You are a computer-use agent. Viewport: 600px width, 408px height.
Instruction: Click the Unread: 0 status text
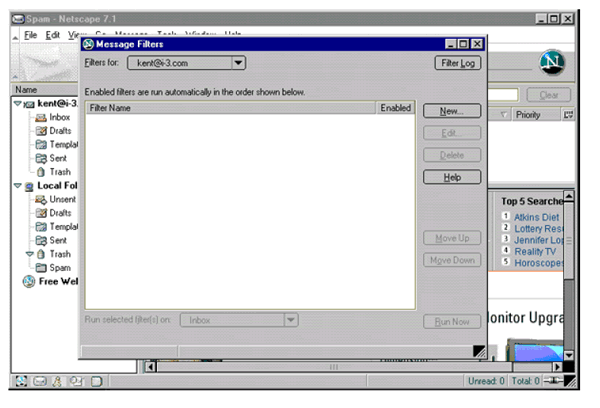pos(486,381)
